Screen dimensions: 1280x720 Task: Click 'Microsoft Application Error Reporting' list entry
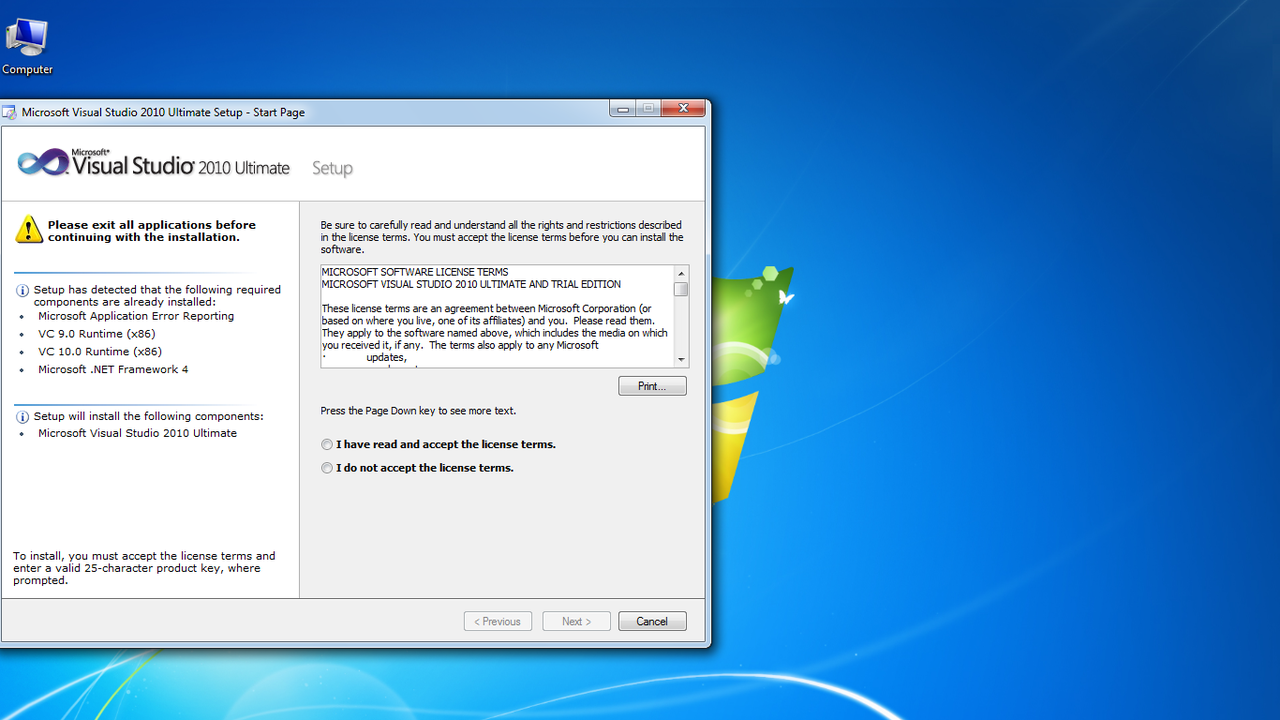pos(136,316)
